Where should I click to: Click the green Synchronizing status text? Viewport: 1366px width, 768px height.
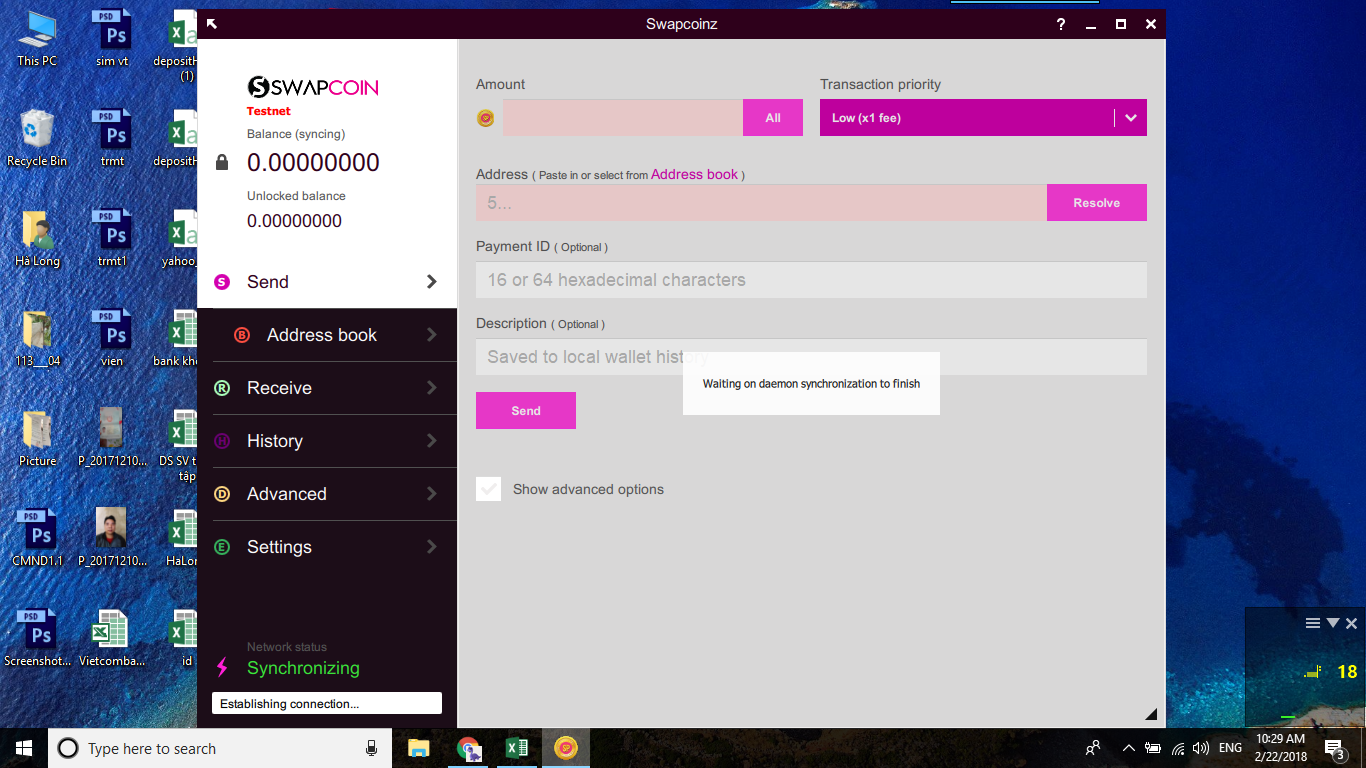tap(303, 668)
